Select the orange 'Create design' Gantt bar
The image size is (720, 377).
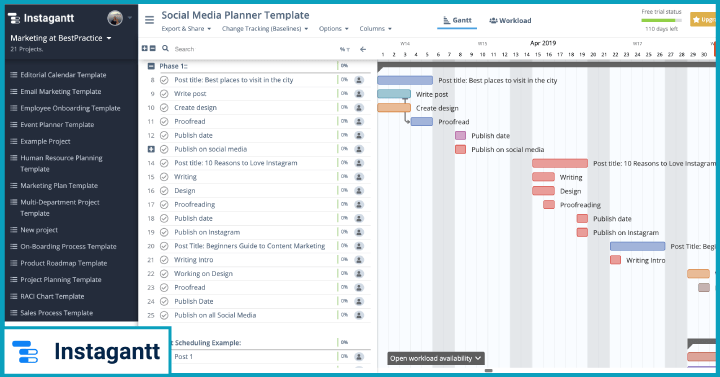click(x=394, y=108)
